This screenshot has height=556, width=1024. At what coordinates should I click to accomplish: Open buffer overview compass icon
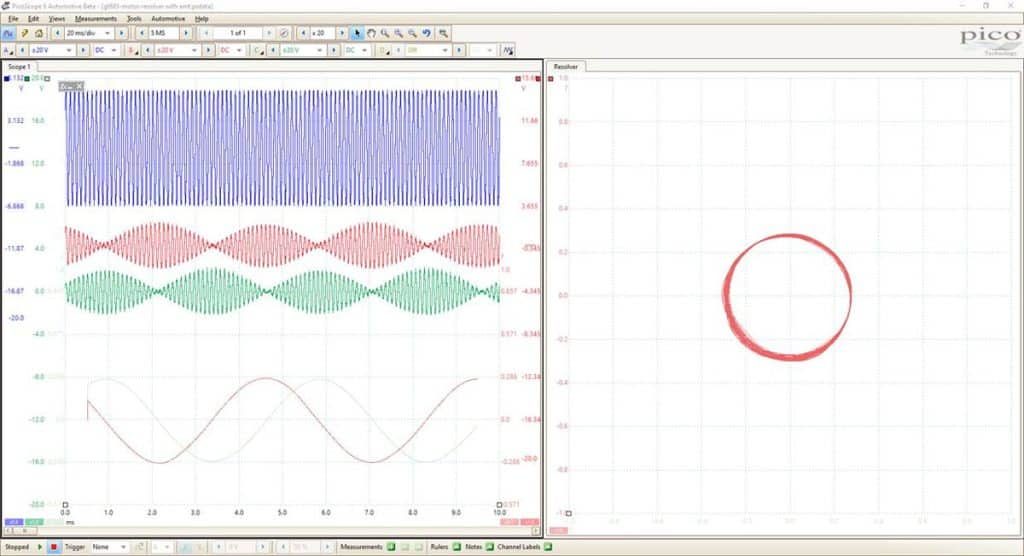coord(284,33)
